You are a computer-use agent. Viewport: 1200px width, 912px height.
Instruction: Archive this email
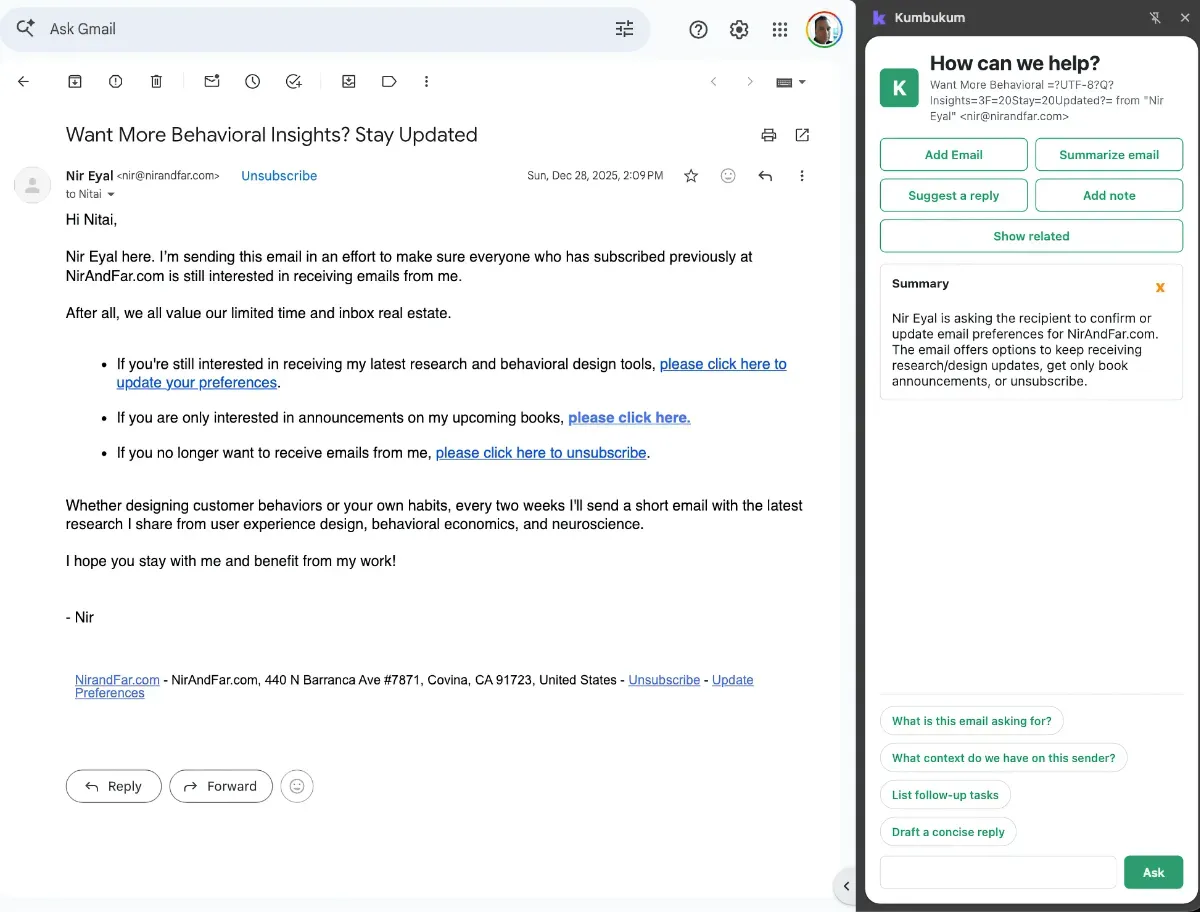pyautogui.click(x=75, y=82)
